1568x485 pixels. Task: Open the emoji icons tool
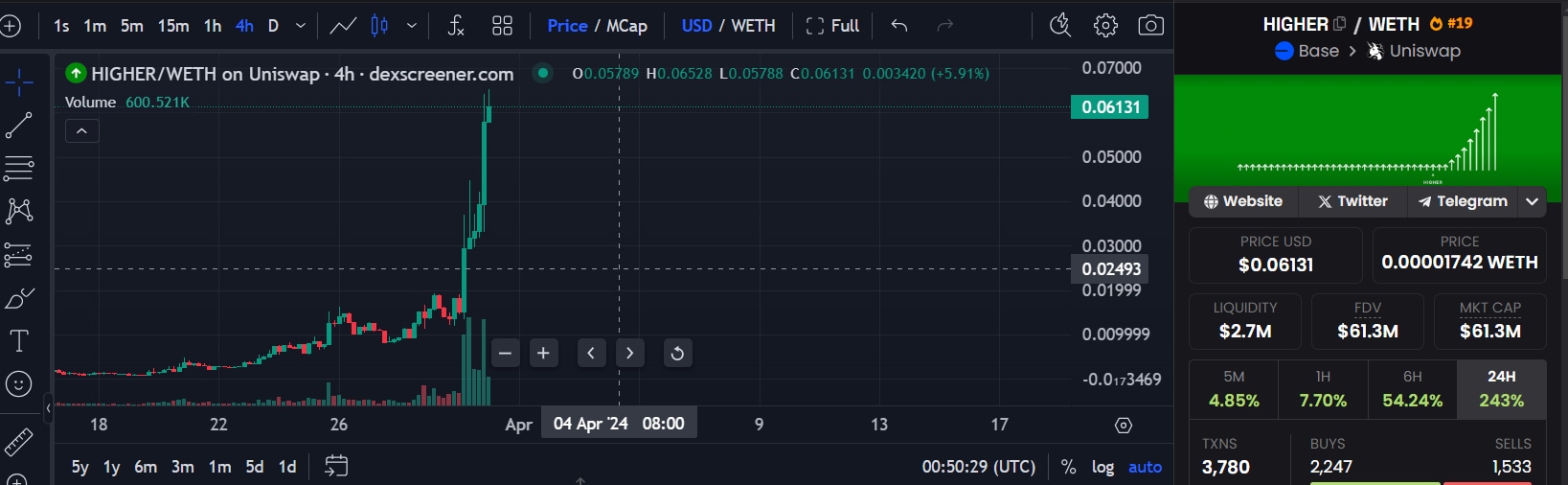click(x=19, y=384)
